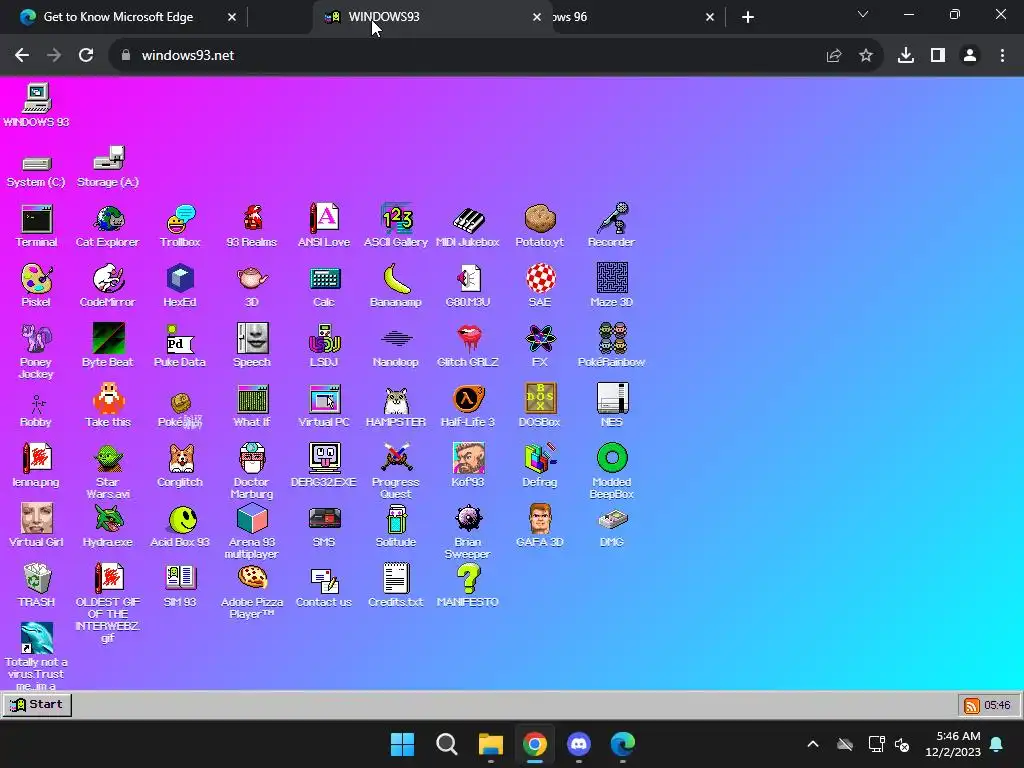Launch Potato.yt icon
The image size is (1024, 768).
tap(539, 226)
